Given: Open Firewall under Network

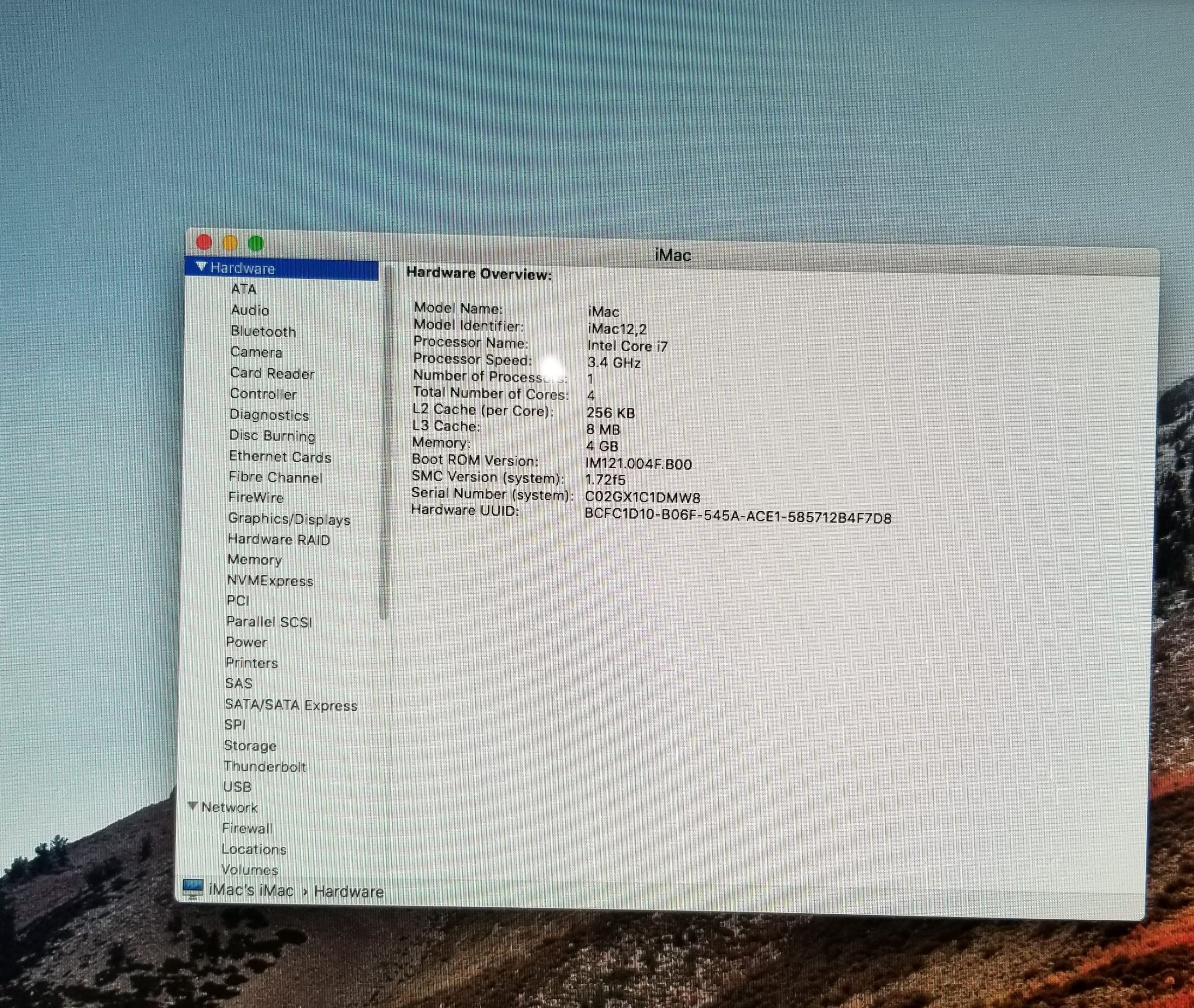Looking at the screenshot, I should tap(247, 828).
